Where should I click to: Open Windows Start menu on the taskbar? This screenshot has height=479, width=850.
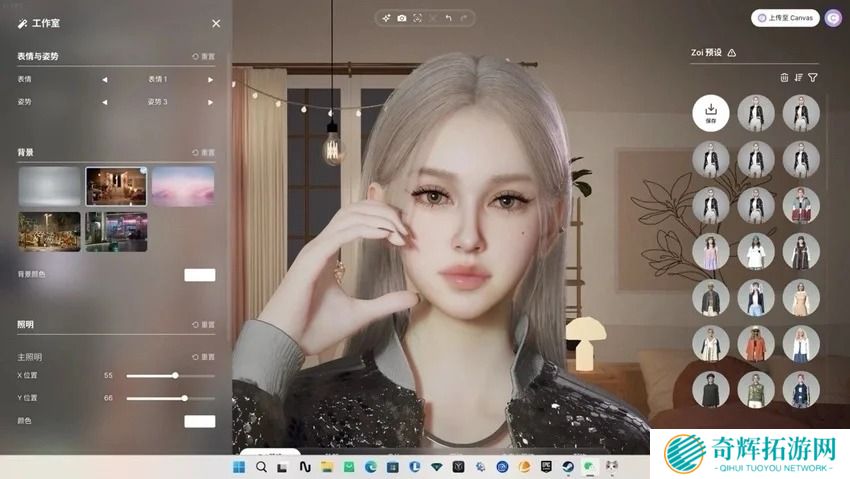pyautogui.click(x=239, y=466)
